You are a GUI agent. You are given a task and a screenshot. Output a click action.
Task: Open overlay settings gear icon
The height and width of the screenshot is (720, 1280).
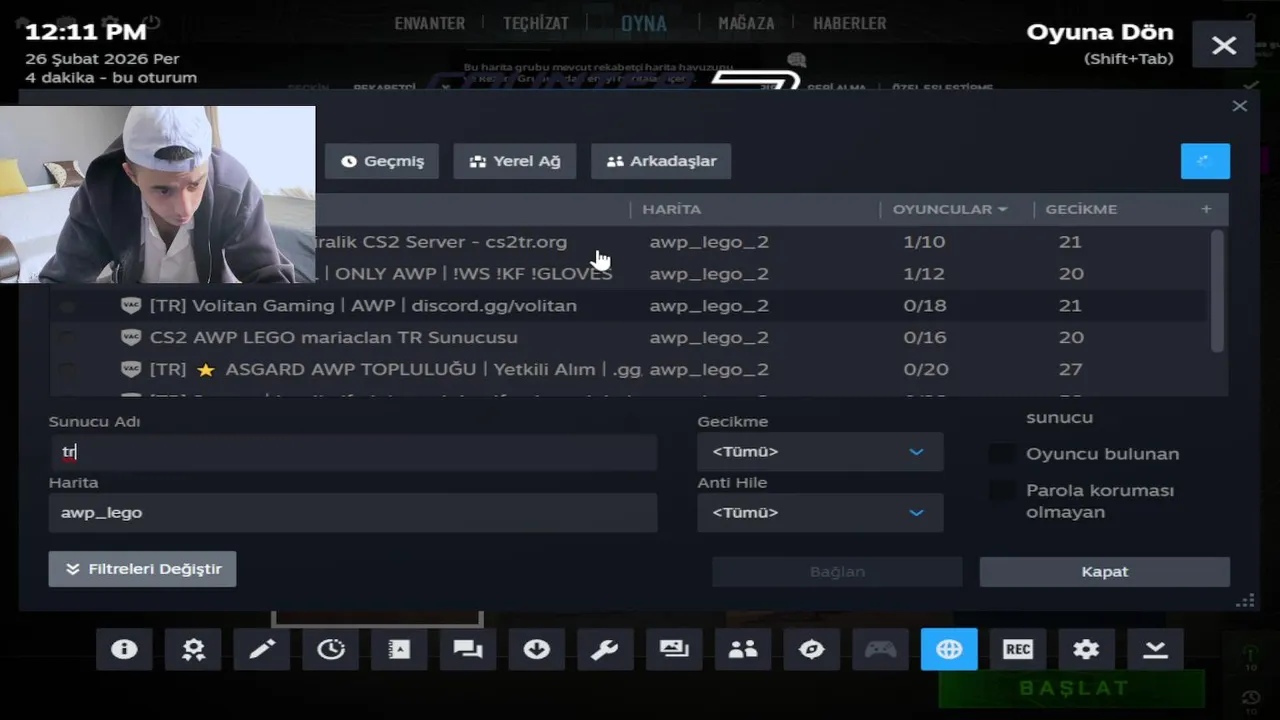click(1086, 649)
